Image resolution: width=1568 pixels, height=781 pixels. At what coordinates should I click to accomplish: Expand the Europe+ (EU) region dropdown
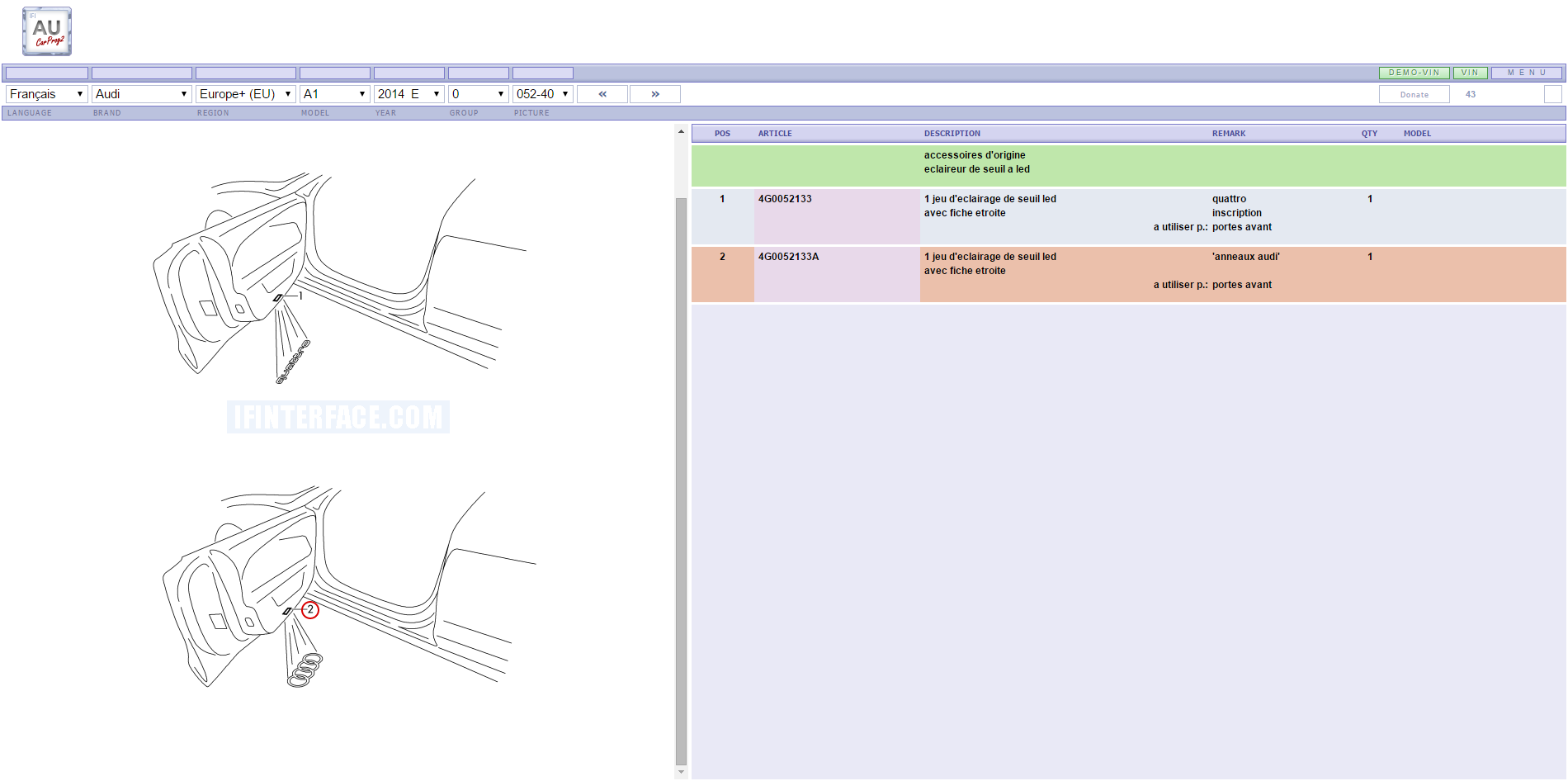point(245,94)
